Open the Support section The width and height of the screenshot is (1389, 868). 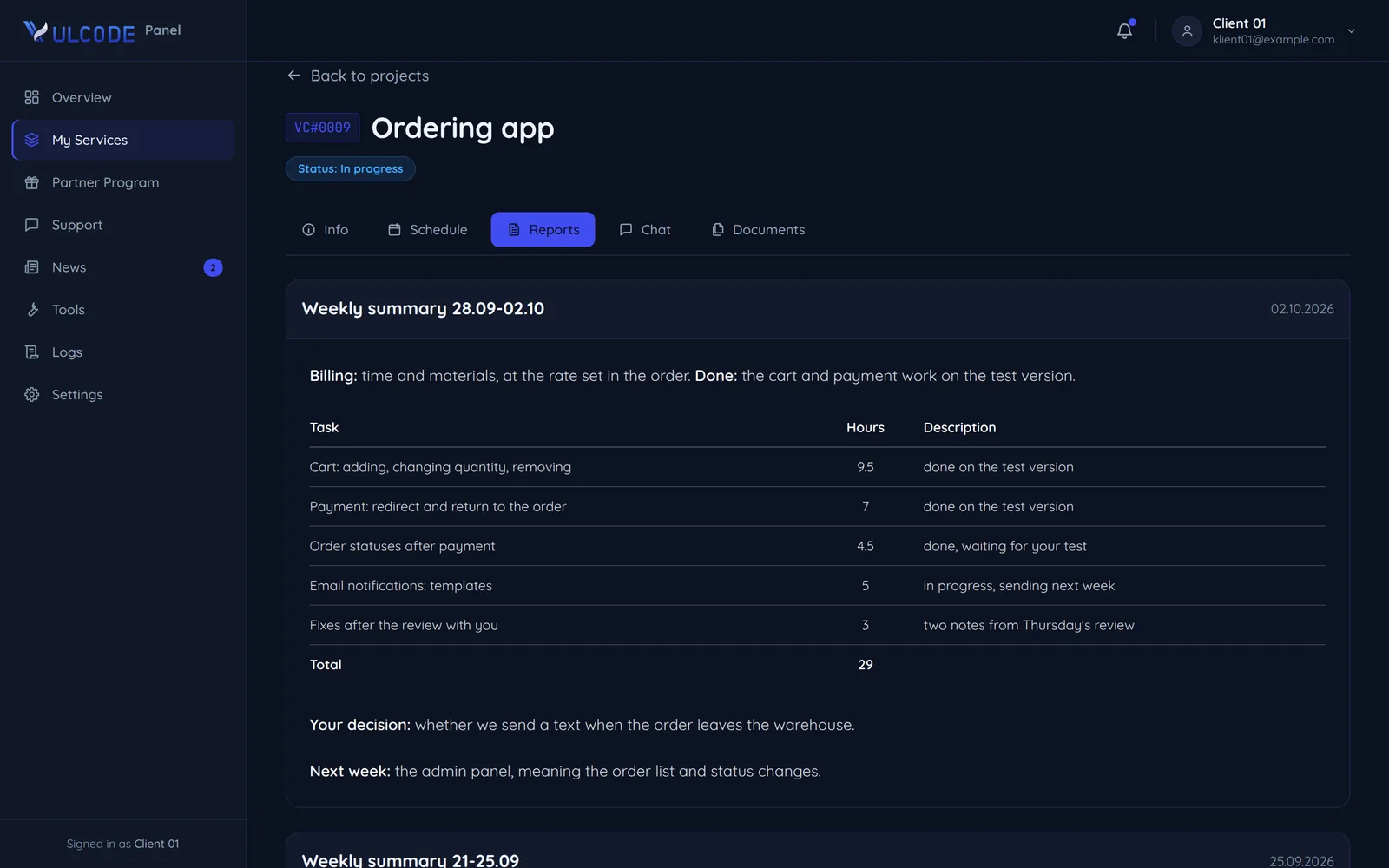pyautogui.click(x=123, y=225)
